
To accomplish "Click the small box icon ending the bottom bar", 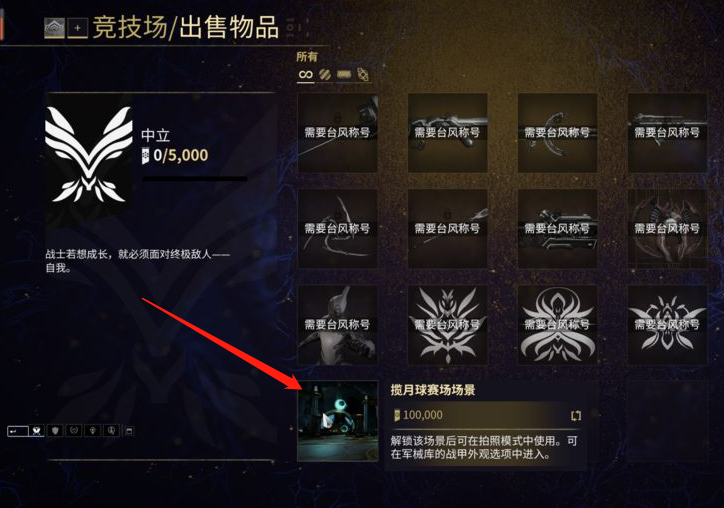I will pos(129,431).
